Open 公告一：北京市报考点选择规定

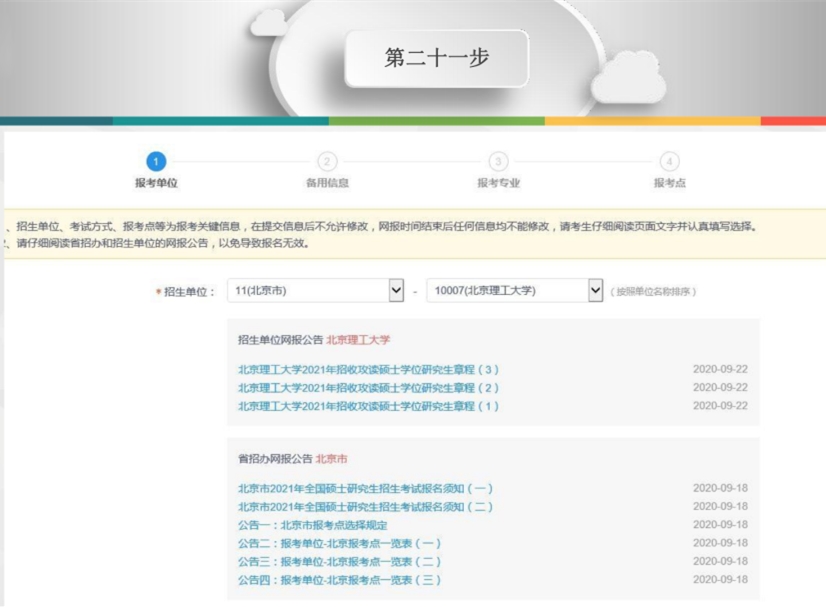pyautogui.click(x=312, y=525)
